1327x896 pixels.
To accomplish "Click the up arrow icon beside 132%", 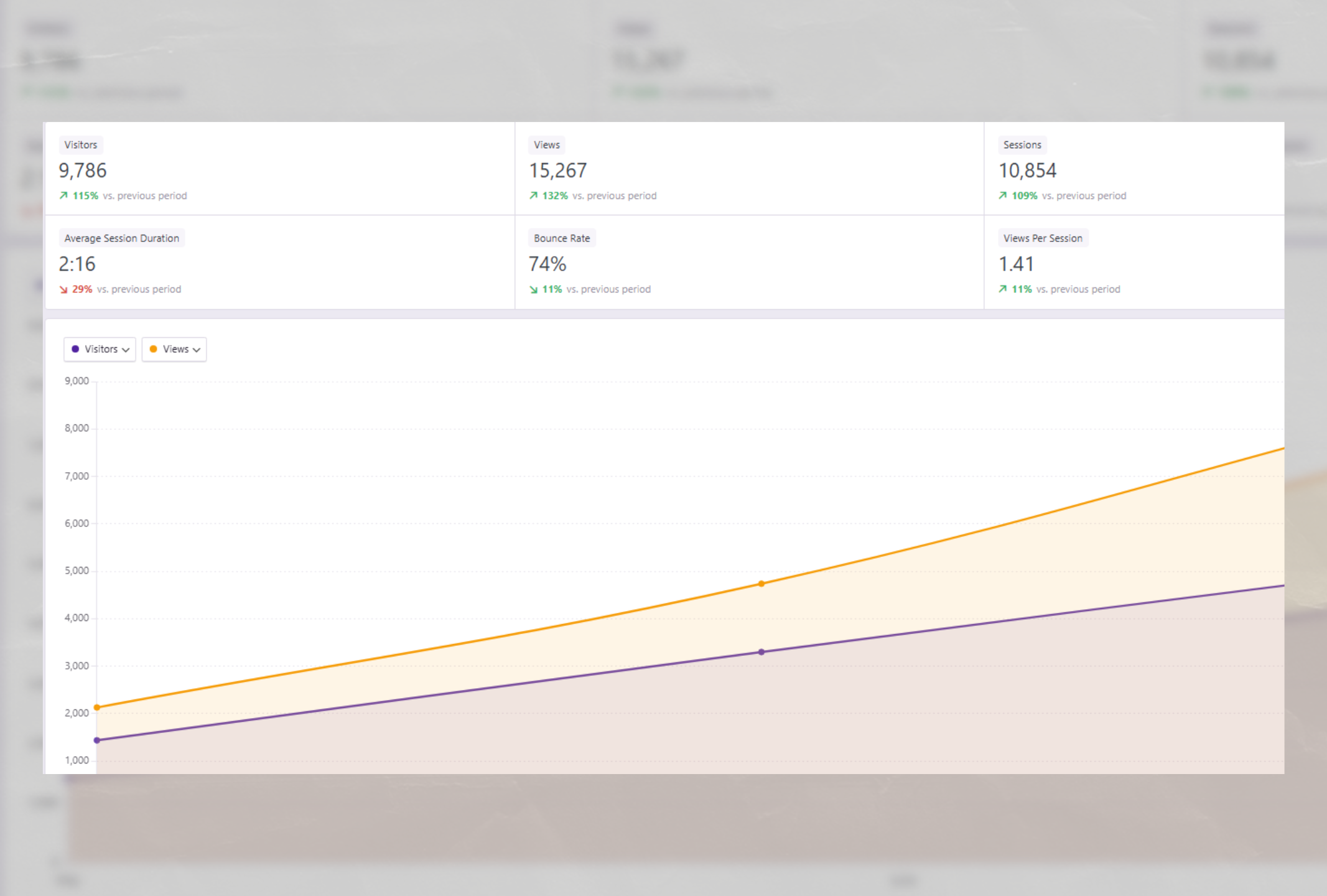I will tap(533, 195).
